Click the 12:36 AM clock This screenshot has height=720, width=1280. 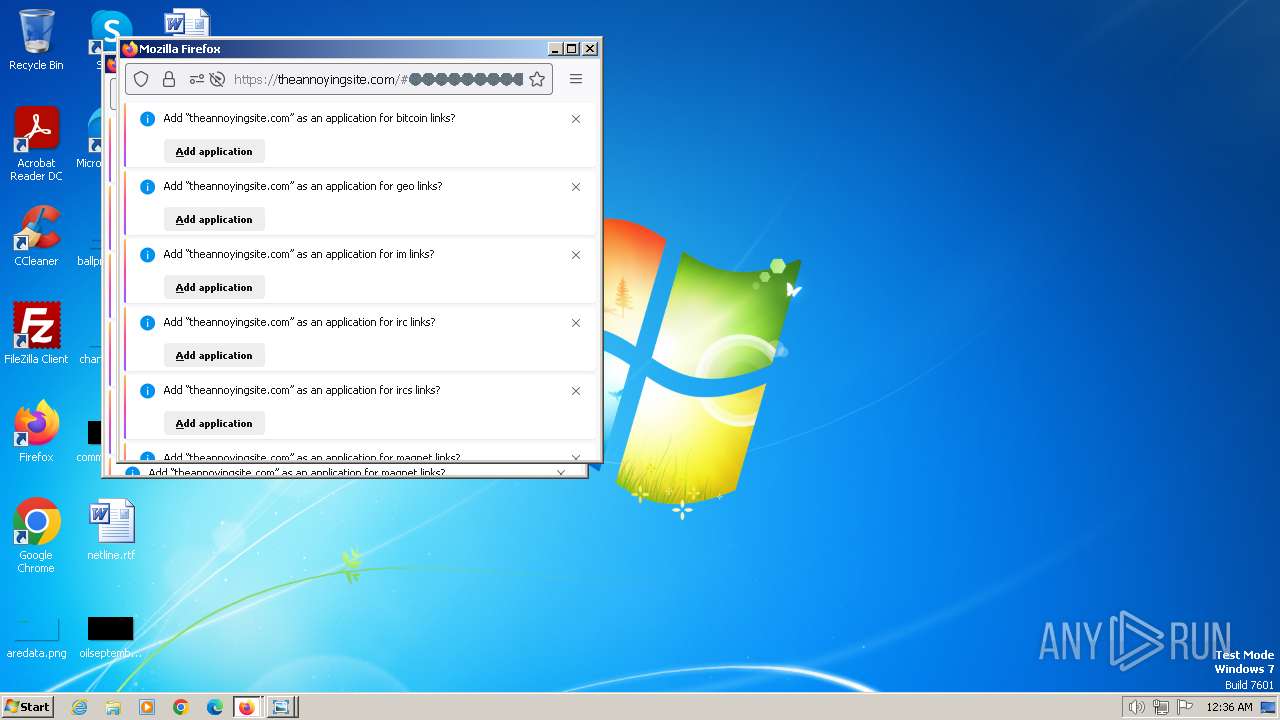point(1229,707)
